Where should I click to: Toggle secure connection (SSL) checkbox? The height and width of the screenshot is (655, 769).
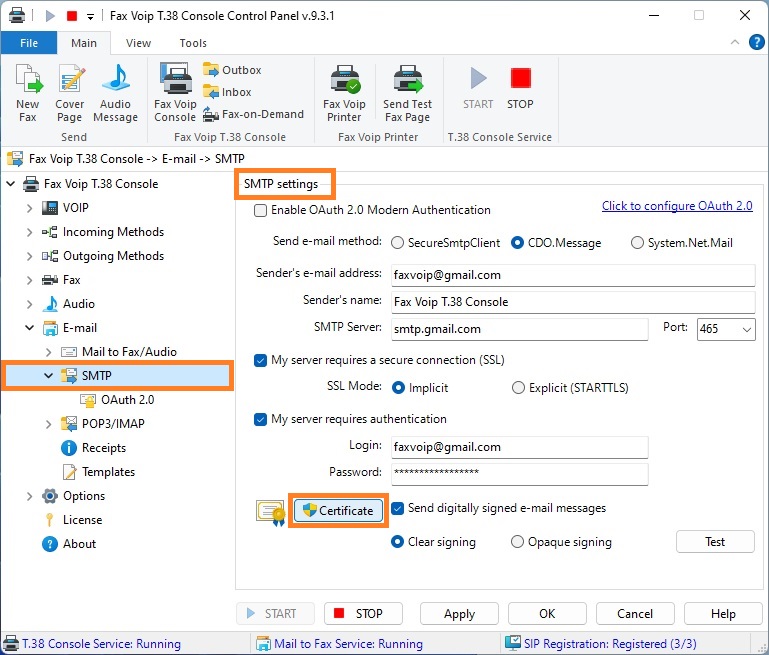[260, 361]
